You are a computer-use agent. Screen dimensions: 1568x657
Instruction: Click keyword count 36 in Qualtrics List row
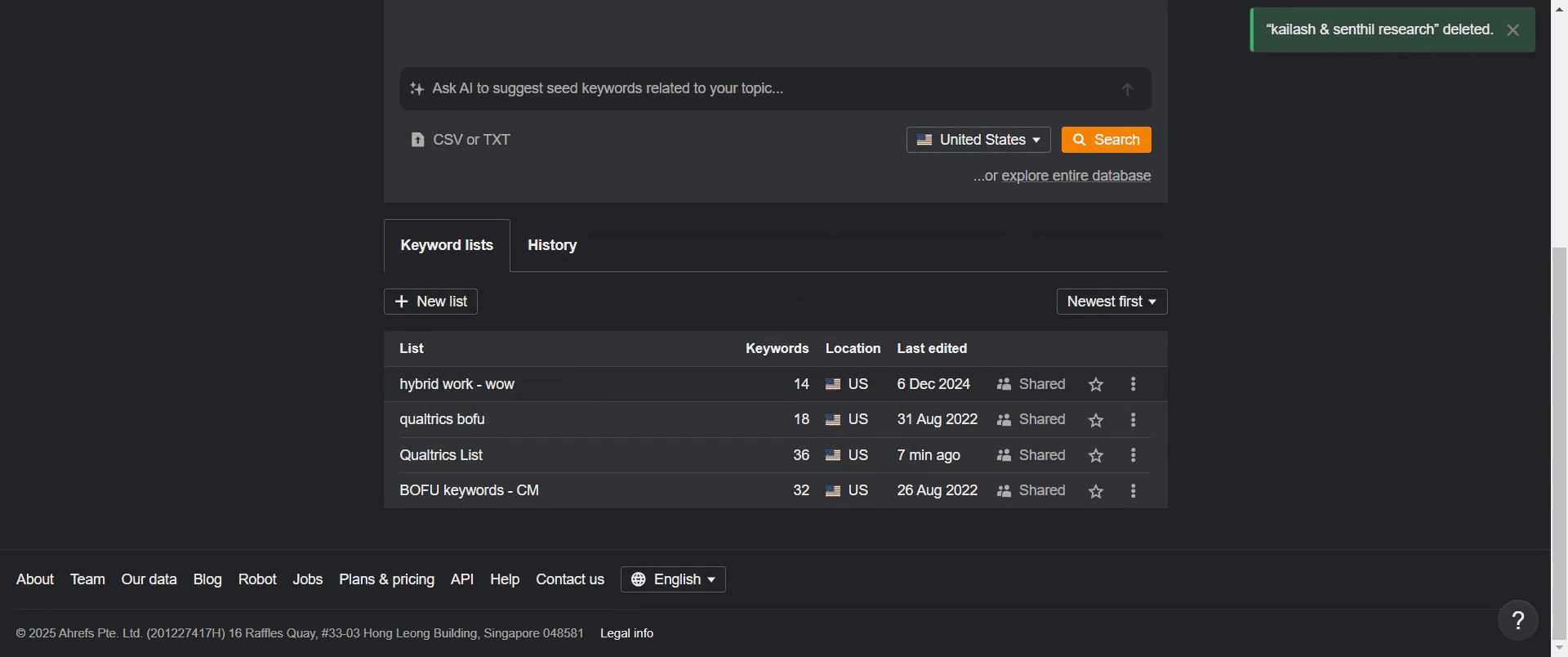tap(801, 455)
